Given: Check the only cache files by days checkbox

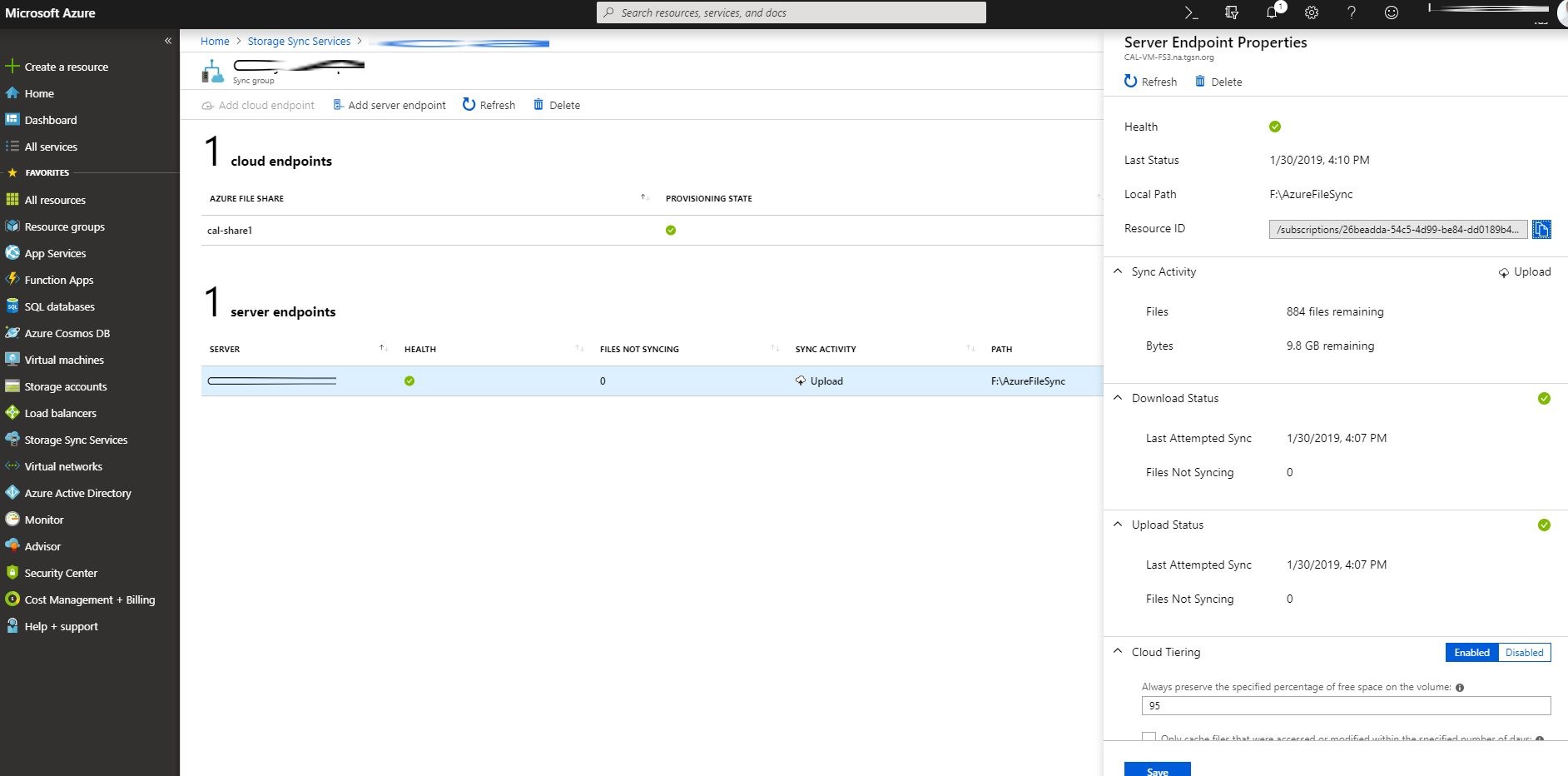Looking at the screenshot, I should (x=1149, y=737).
